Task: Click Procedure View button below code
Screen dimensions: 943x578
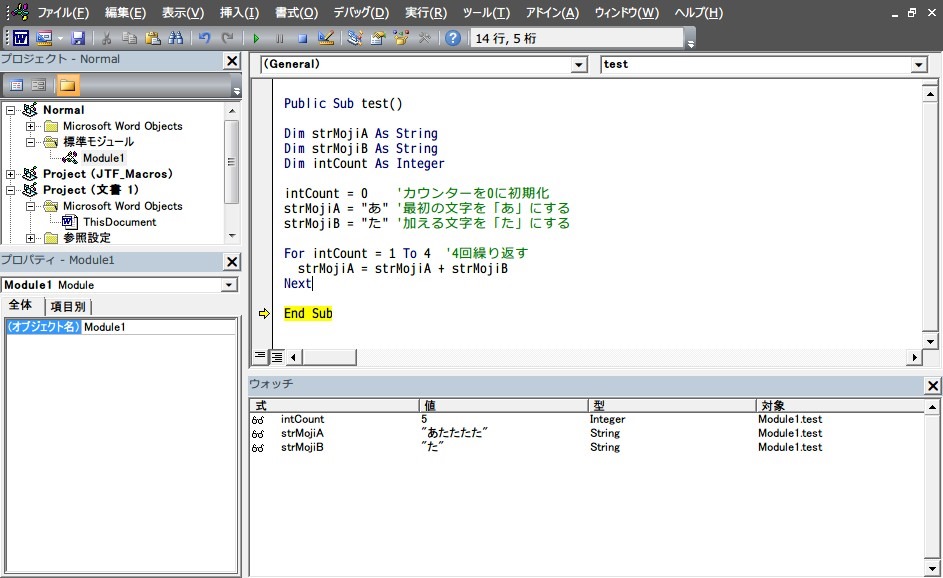Action: coord(260,357)
